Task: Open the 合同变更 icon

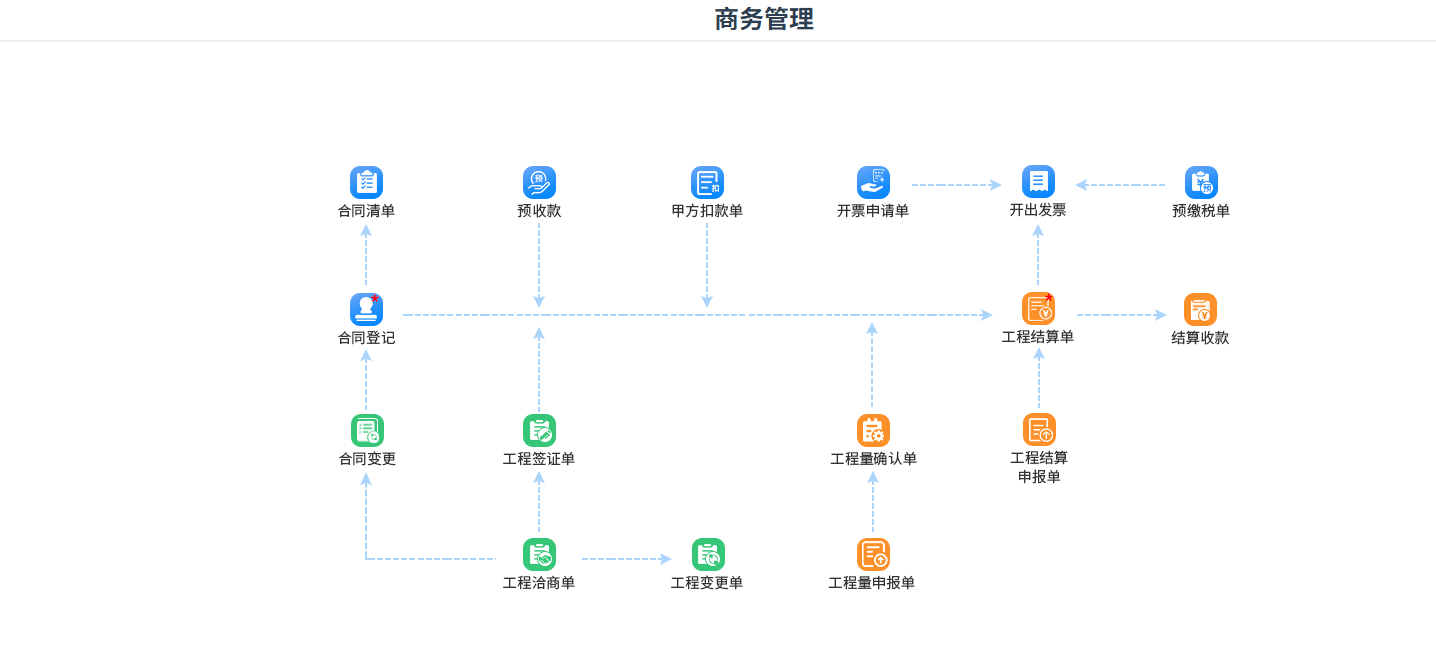Action: pyautogui.click(x=367, y=430)
